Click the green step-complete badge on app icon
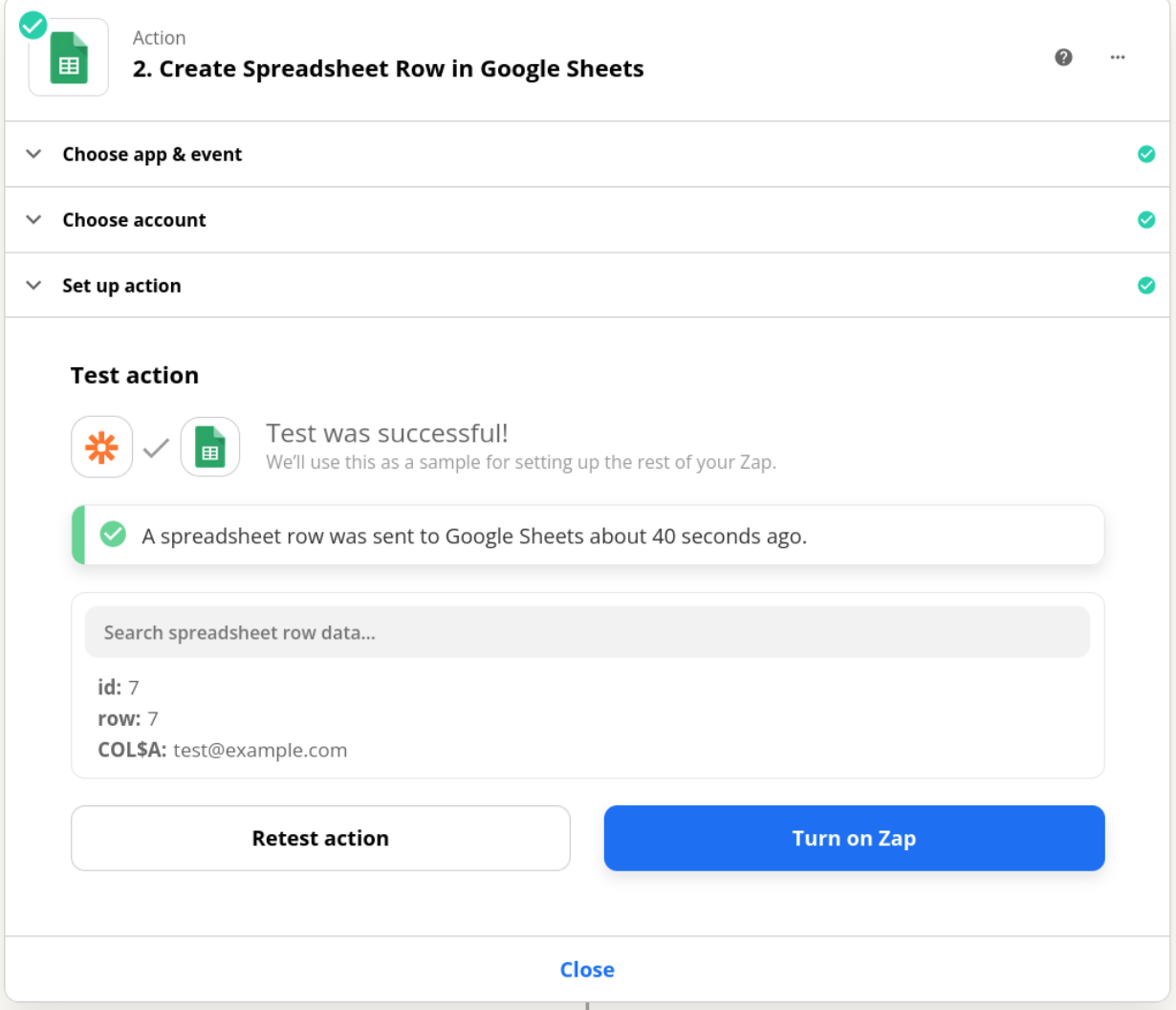Image resolution: width=1176 pixels, height=1010 pixels. pos(33,25)
